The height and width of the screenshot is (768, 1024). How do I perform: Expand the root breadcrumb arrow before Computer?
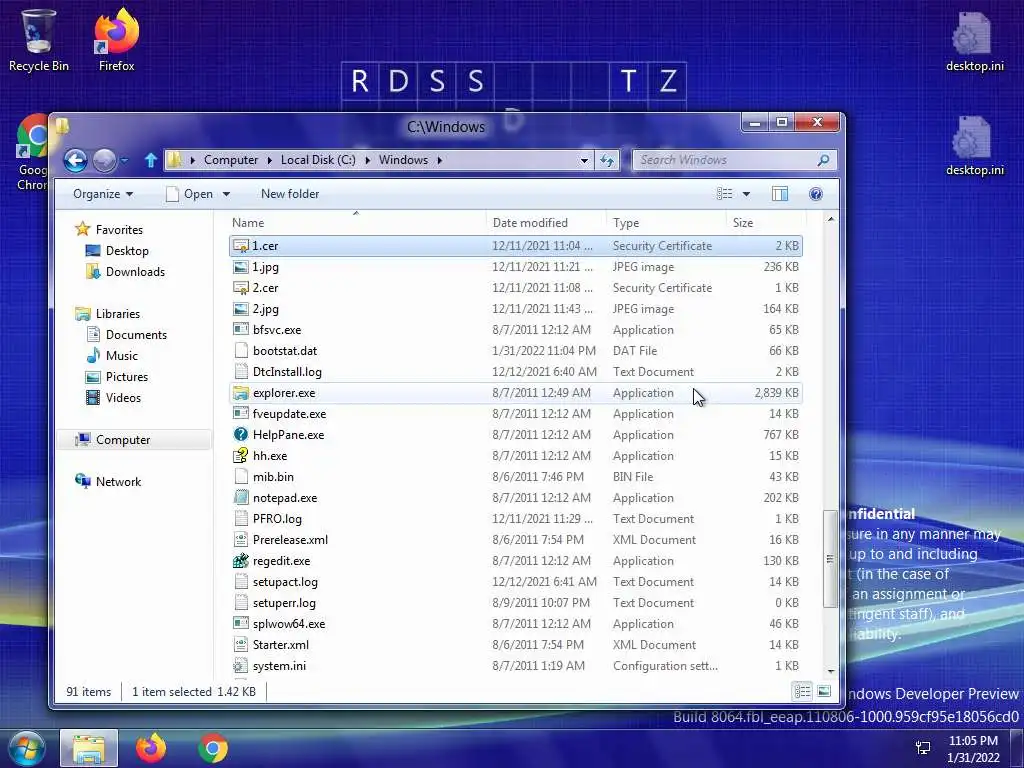coord(192,160)
